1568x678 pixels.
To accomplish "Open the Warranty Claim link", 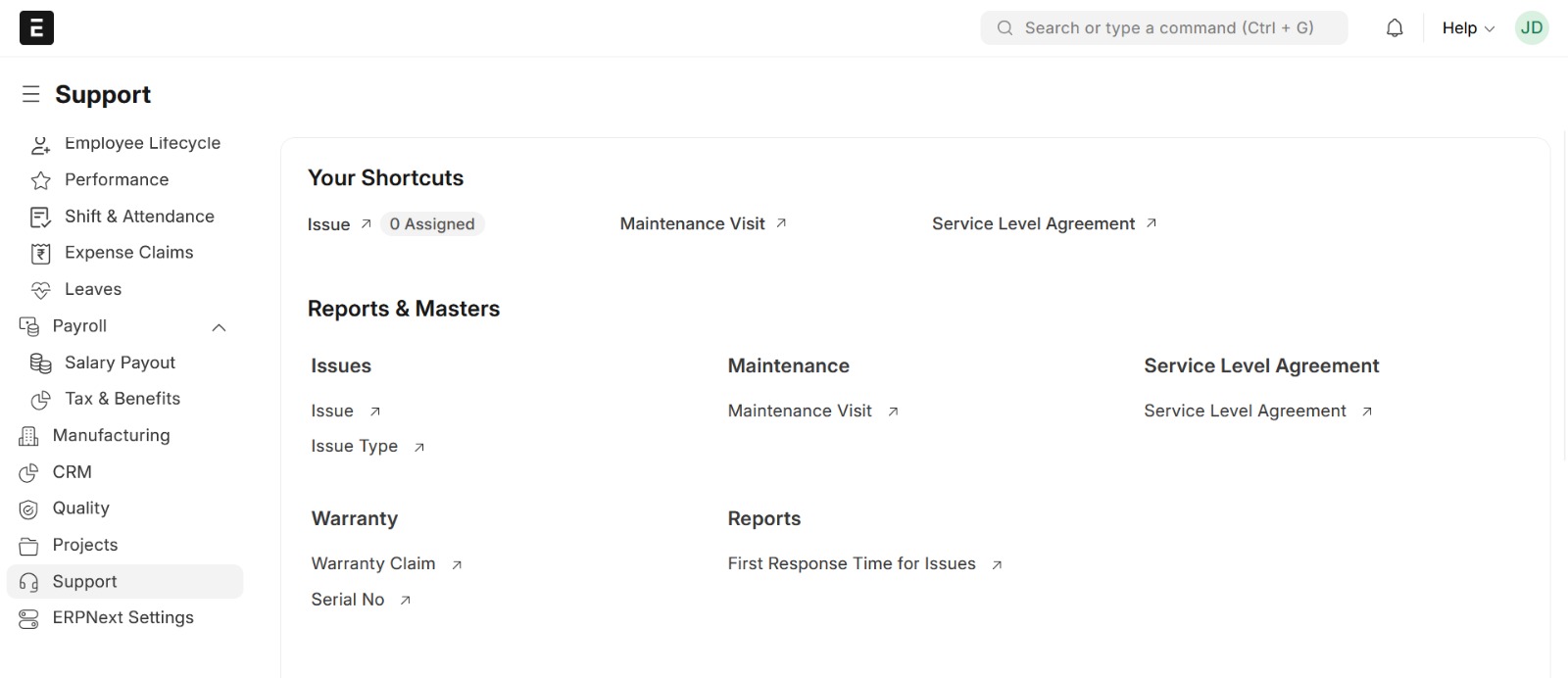I will pos(373,564).
